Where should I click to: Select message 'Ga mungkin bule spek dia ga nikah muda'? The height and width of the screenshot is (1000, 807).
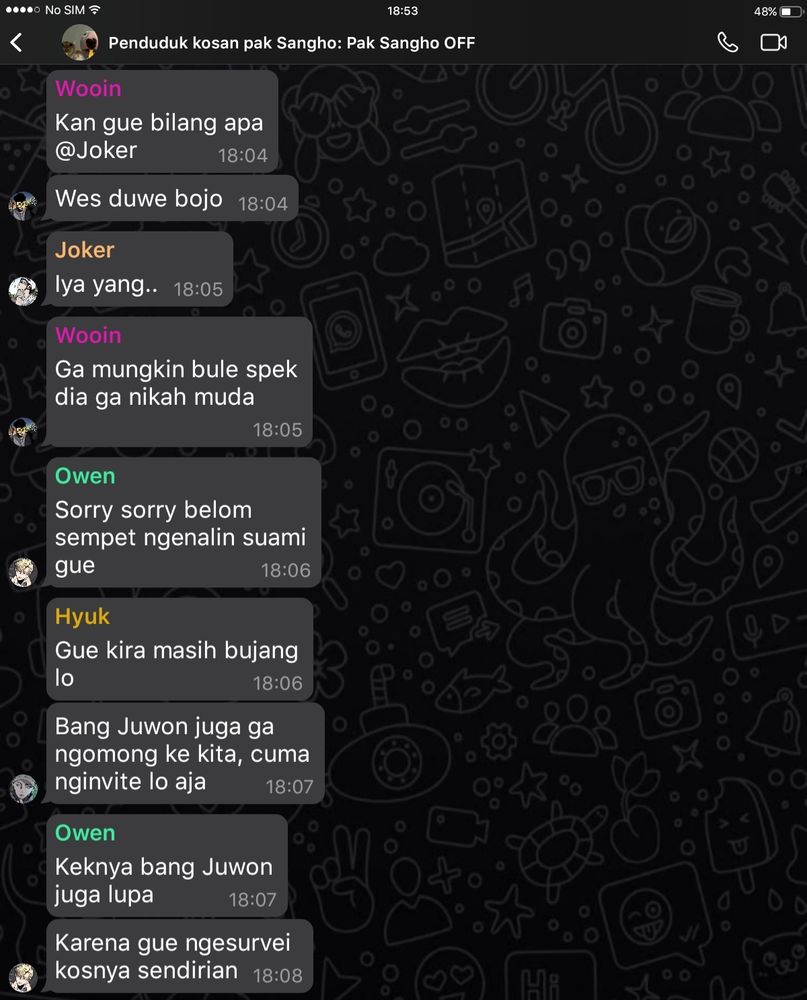pos(179,383)
